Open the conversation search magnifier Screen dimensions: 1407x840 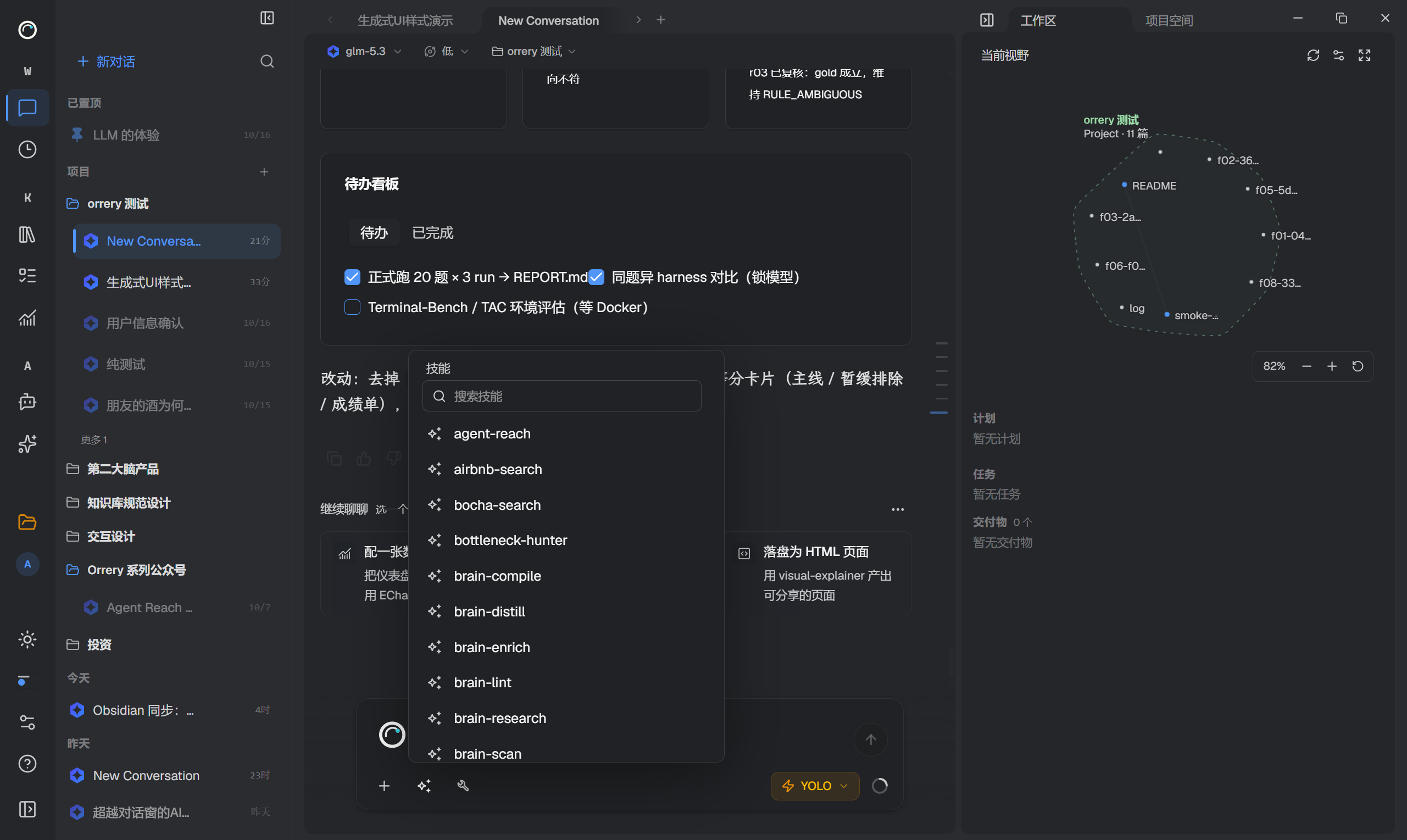click(267, 62)
